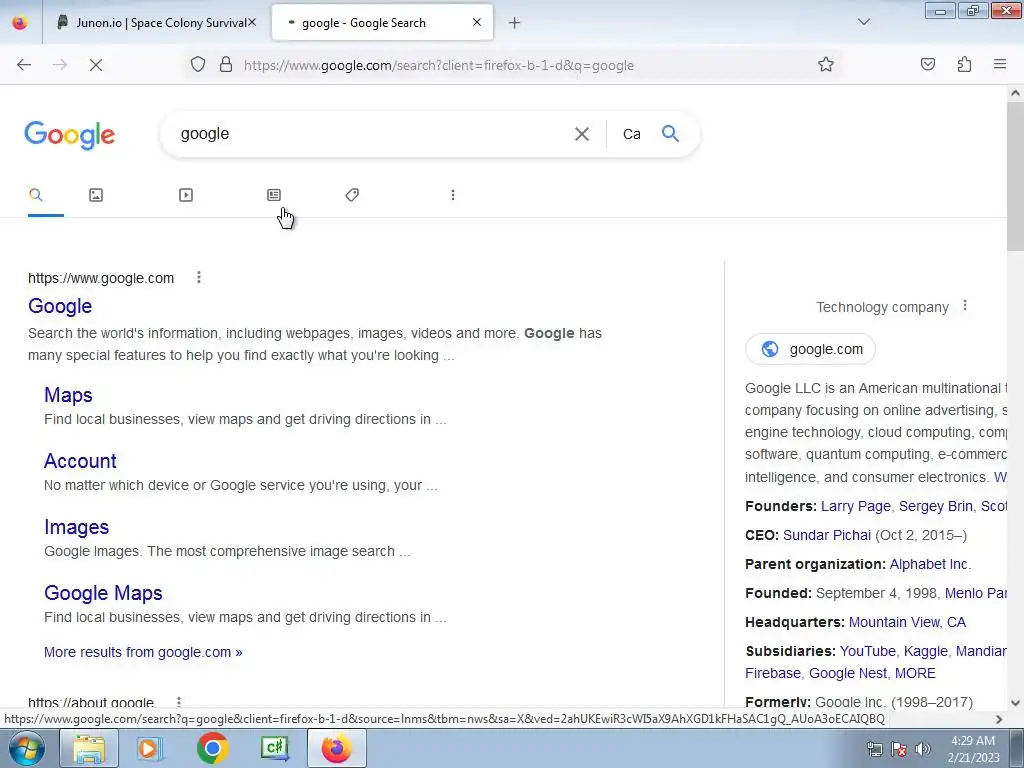Image resolution: width=1024 pixels, height=768 pixels.
Task: Click the Larry Page founder link
Action: (856, 506)
